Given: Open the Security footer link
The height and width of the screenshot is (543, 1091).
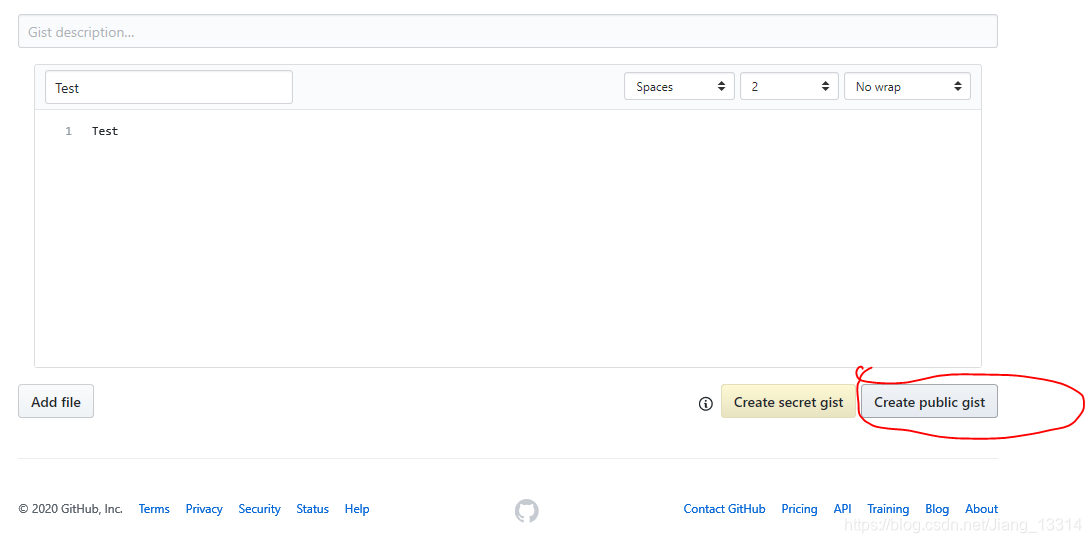Looking at the screenshot, I should (260, 509).
